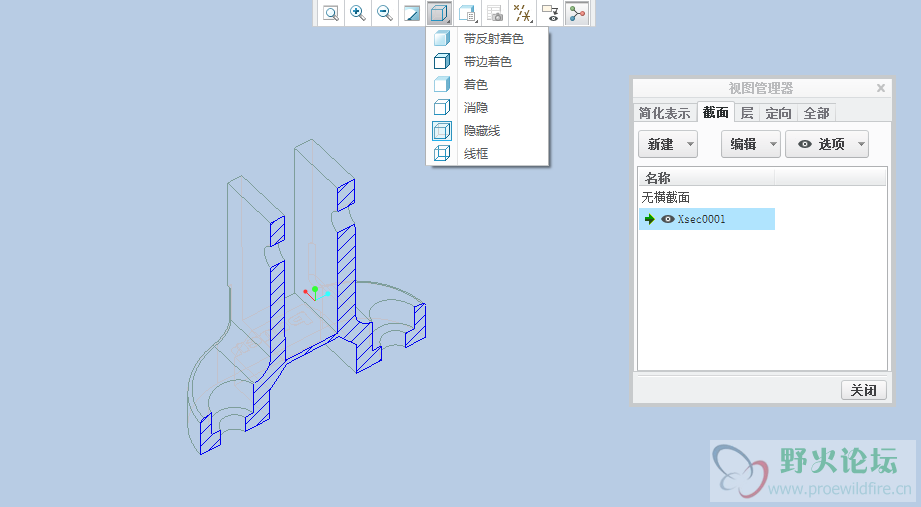This screenshot has height=507, width=921.
Task: Click the eye icon on 选项 button
Action: (805, 144)
